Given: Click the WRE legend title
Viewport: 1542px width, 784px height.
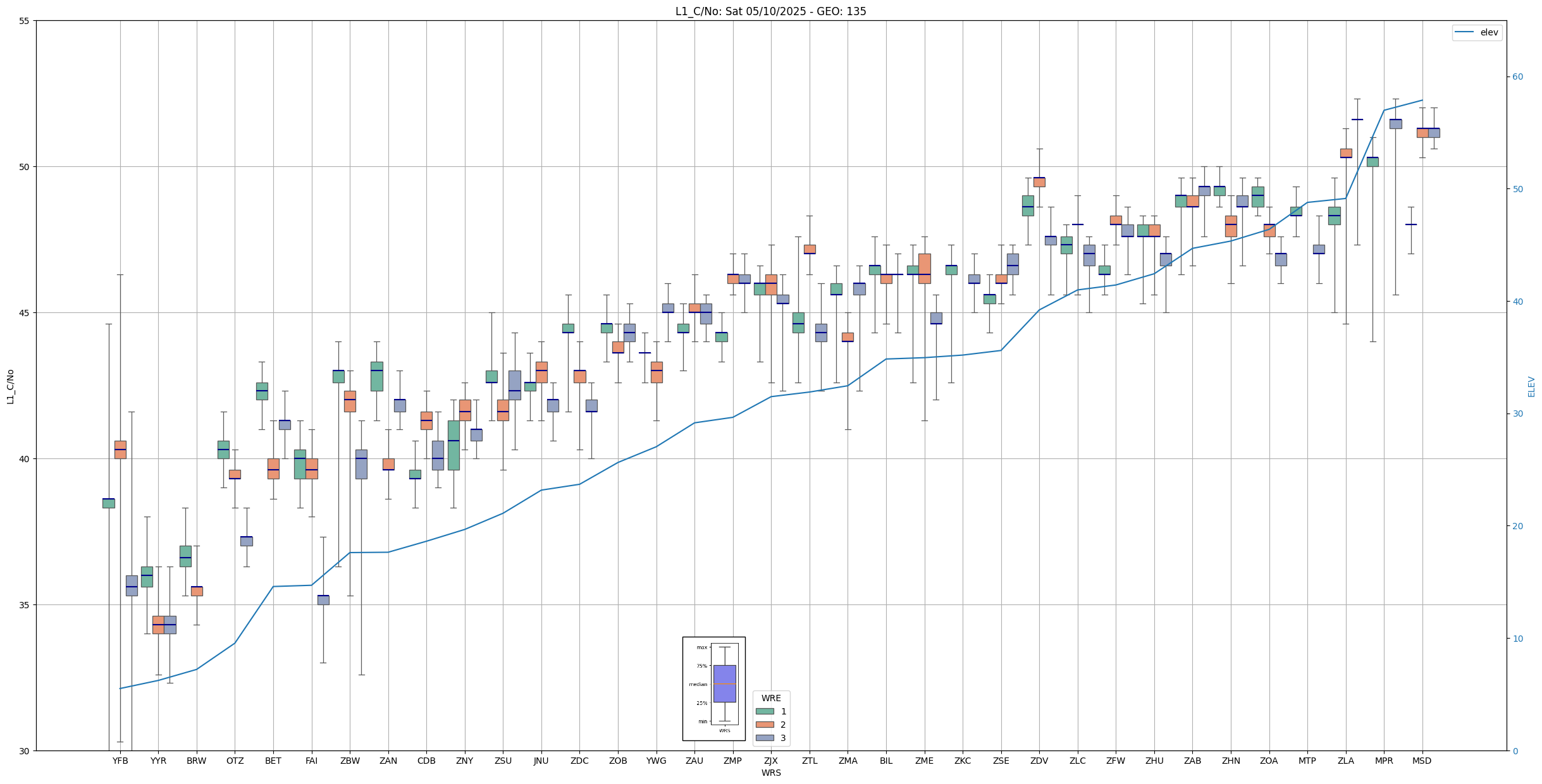Looking at the screenshot, I should click(771, 698).
